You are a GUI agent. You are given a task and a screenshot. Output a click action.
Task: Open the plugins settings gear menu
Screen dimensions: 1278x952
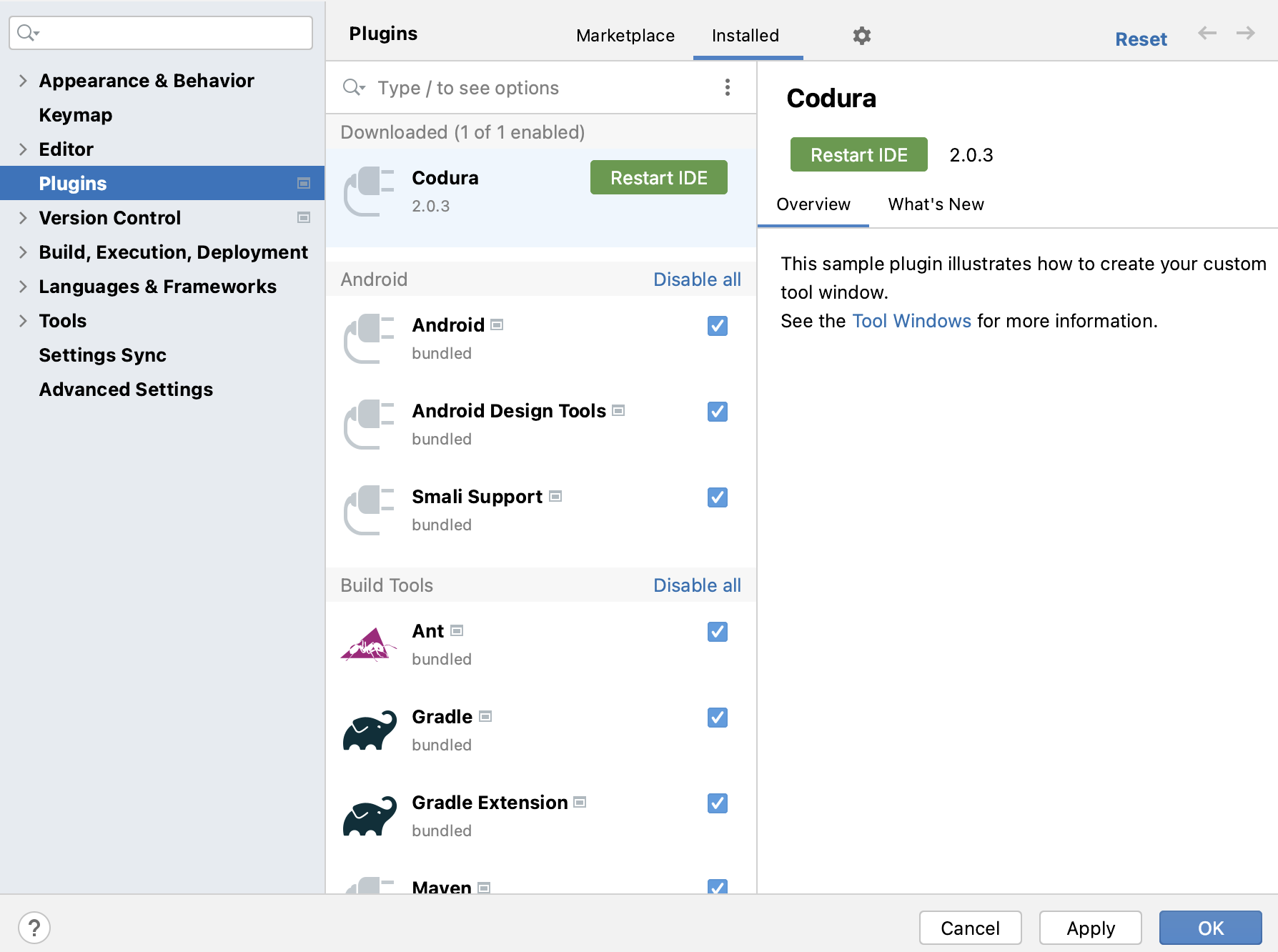[861, 36]
